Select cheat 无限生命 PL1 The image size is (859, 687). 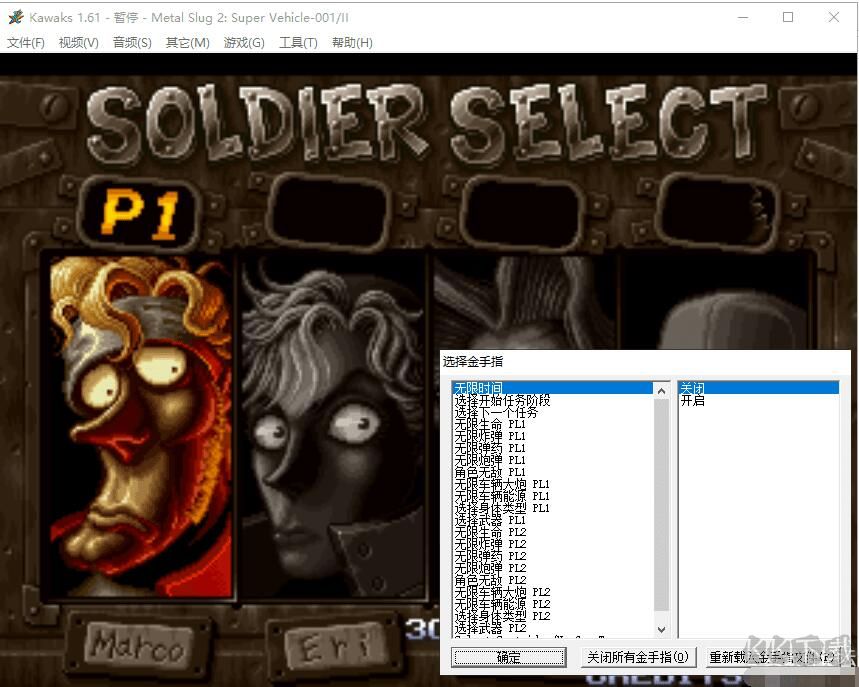click(x=489, y=424)
